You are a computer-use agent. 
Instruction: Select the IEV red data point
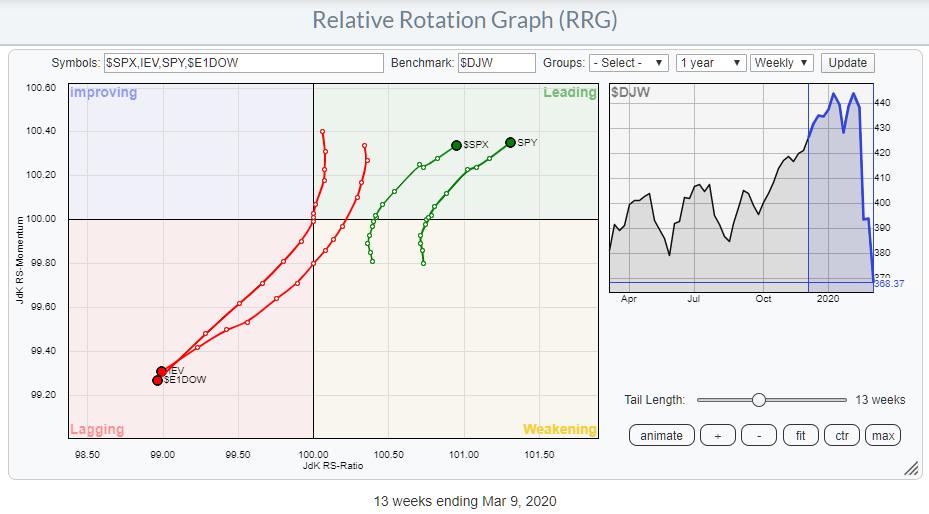coord(161,371)
